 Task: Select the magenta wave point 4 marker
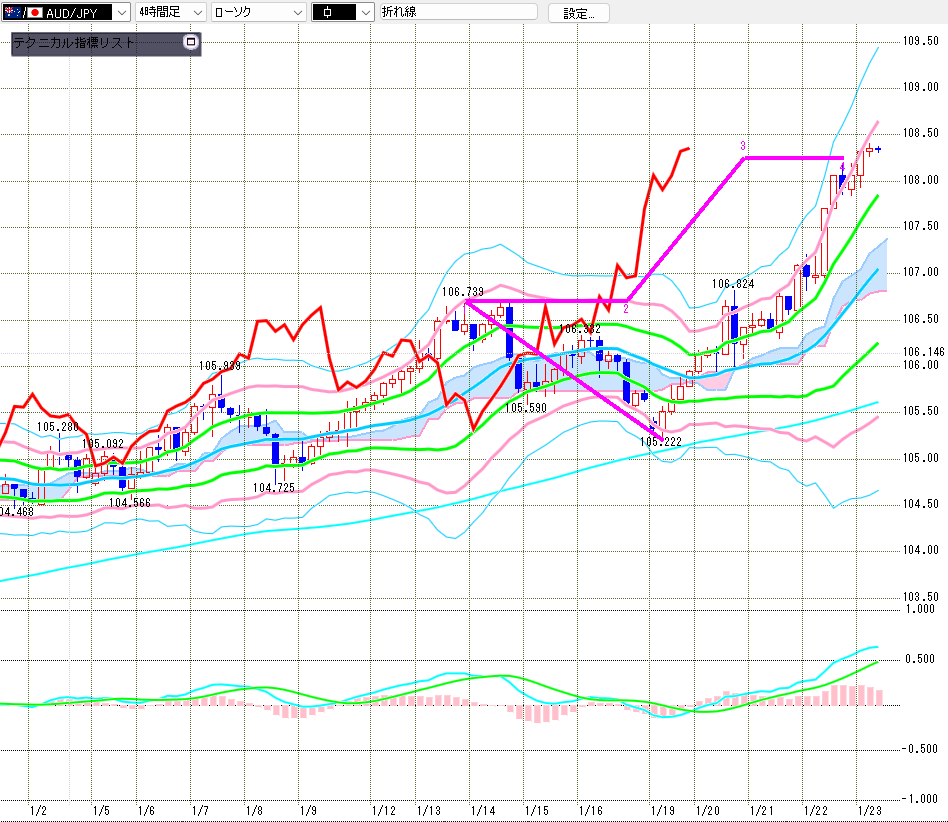point(842,167)
